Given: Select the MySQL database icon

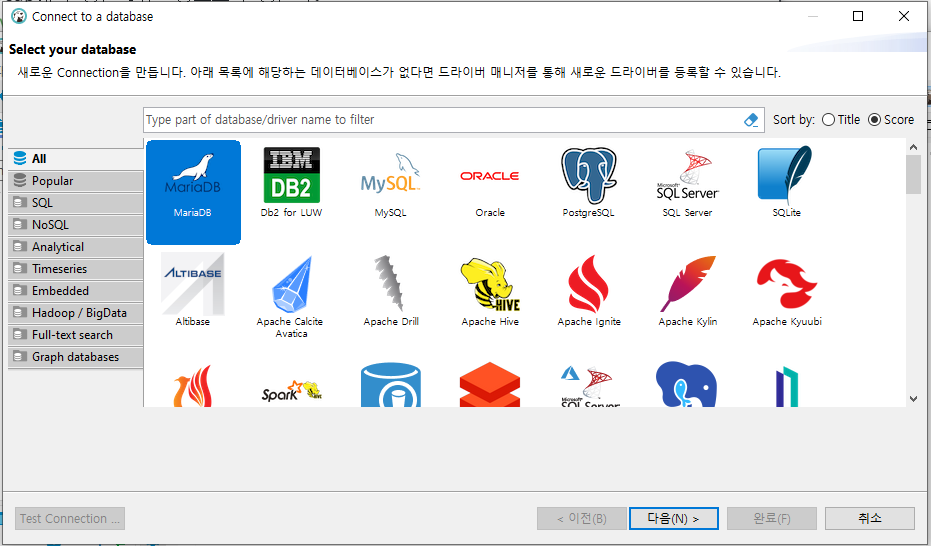Looking at the screenshot, I should [x=390, y=184].
